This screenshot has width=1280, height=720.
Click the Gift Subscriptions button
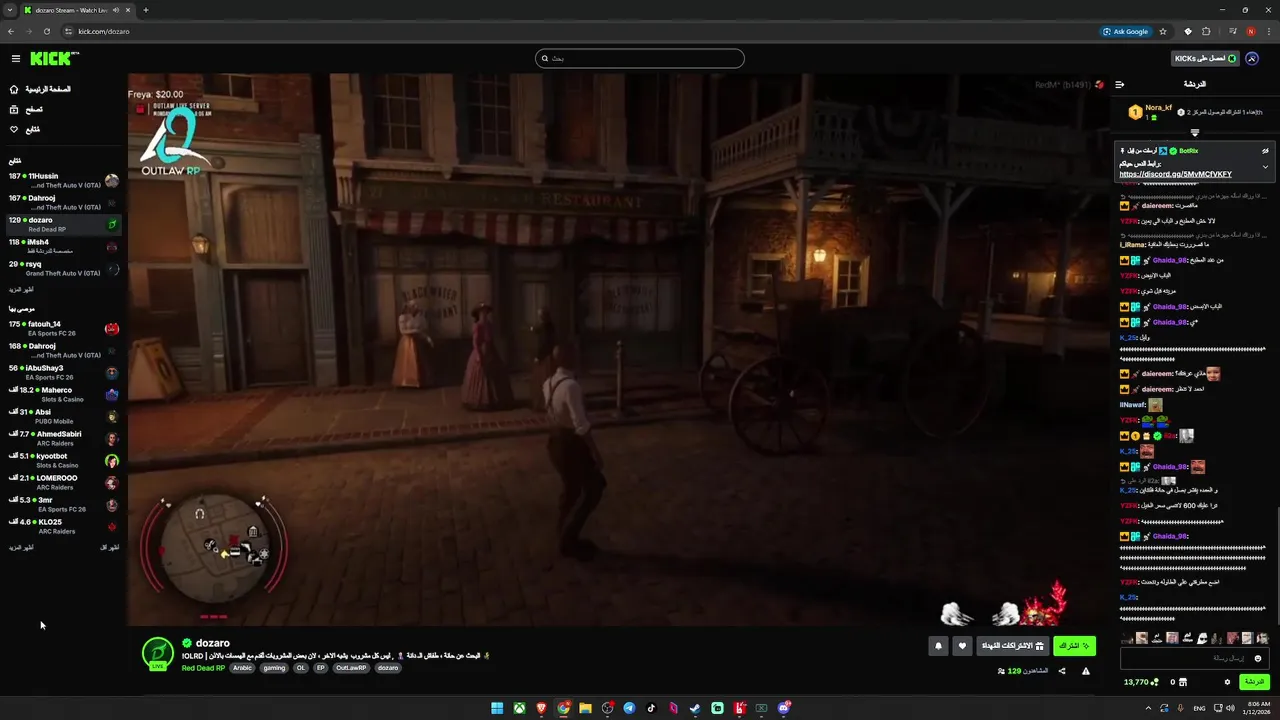point(1012,646)
